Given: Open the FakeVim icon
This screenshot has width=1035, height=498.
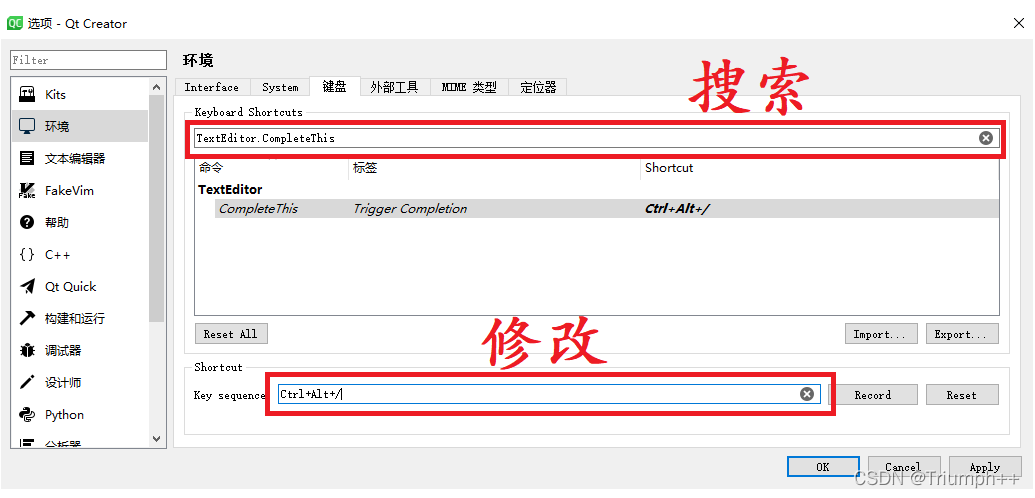Looking at the screenshot, I should 27,191.
